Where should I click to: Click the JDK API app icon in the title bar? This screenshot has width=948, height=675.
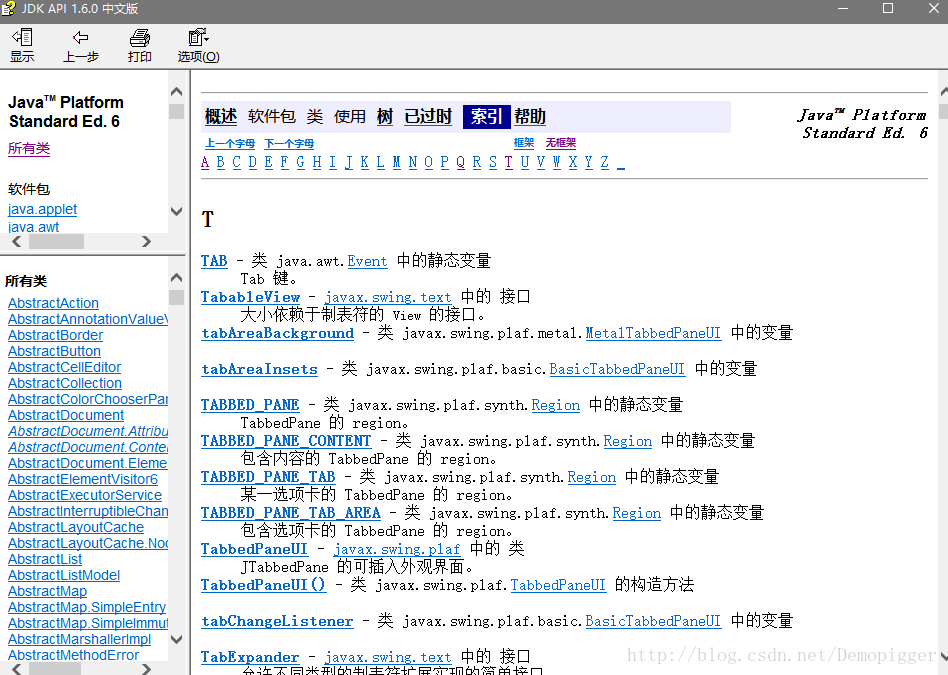8,8
